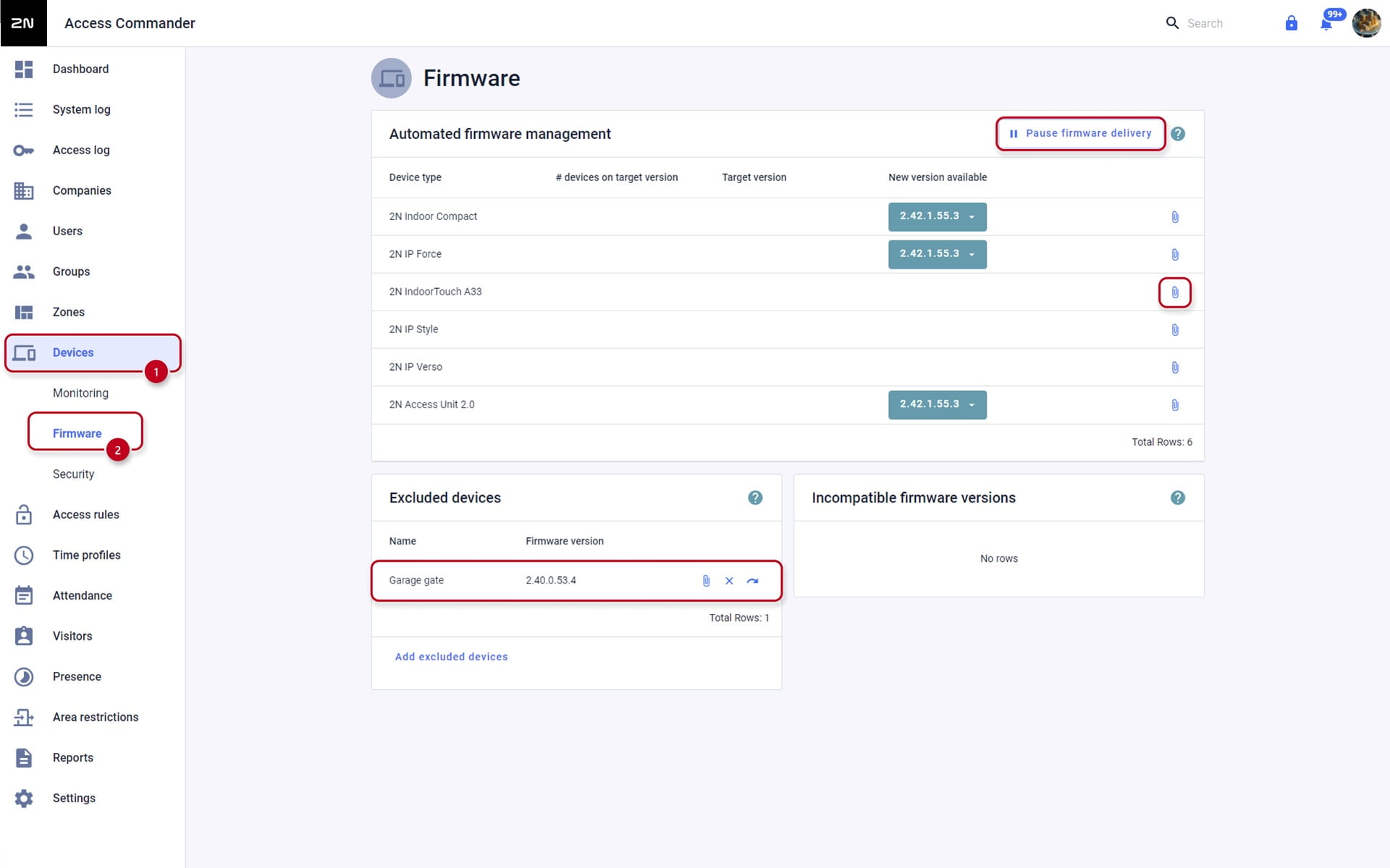Open the Security submenu item
The image size is (1390, 868).
[73, 474]
